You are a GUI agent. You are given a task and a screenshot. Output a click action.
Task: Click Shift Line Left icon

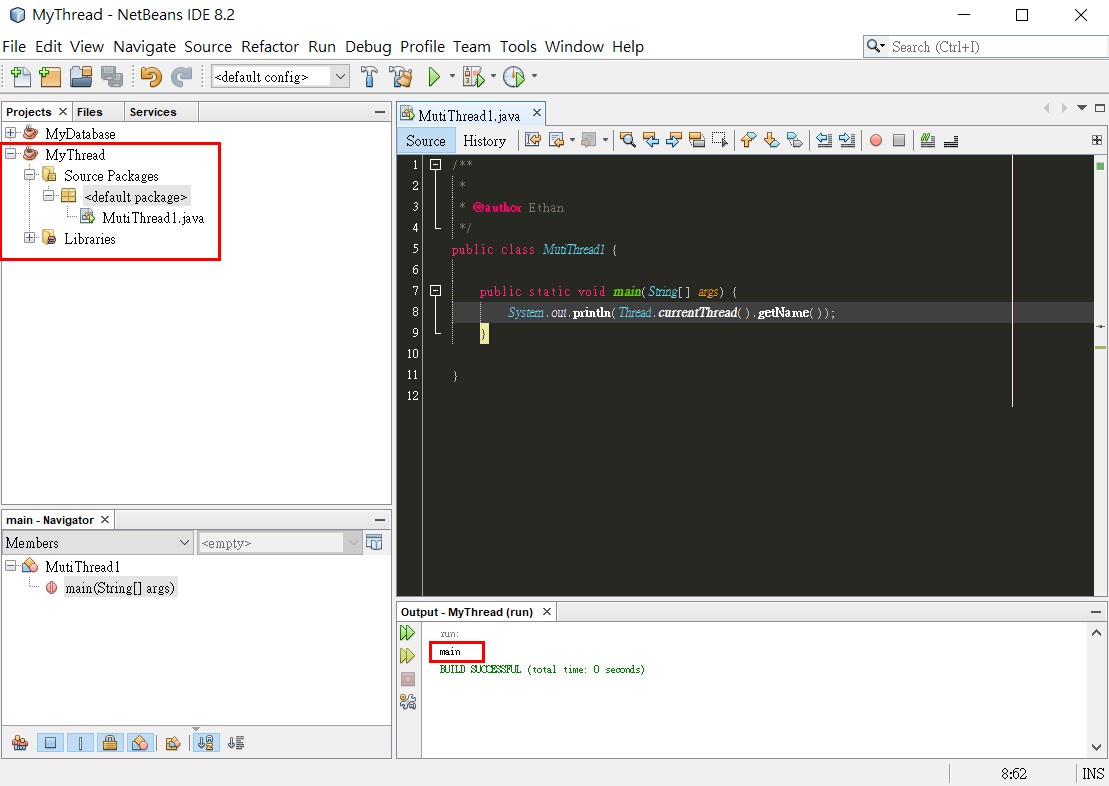point(824,140)
